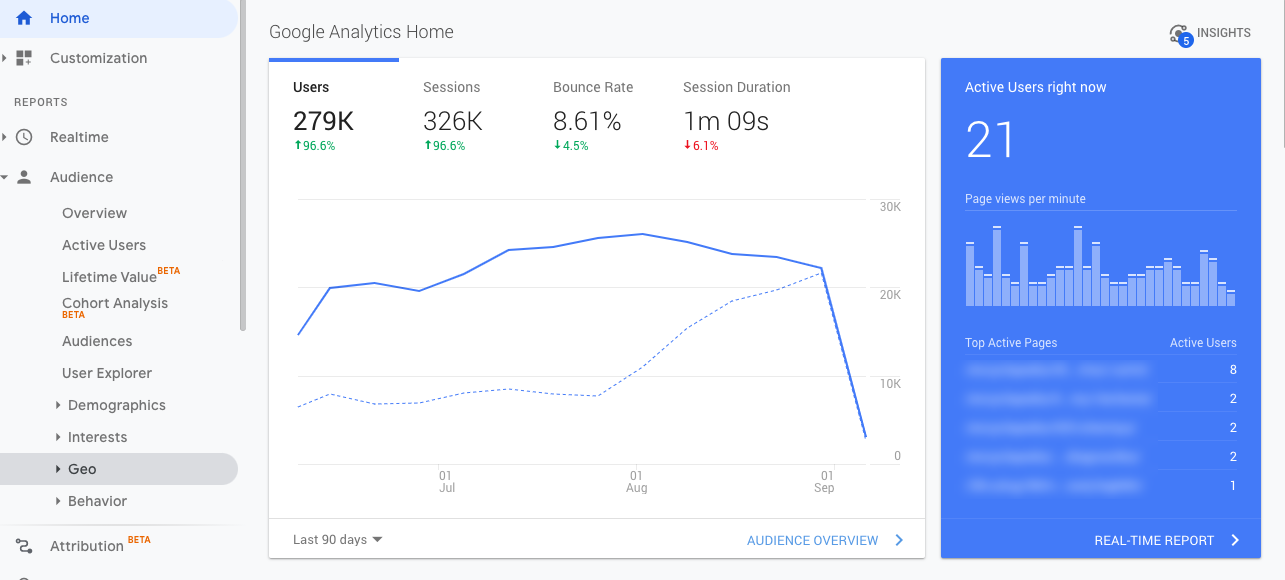Click the Realtime clock icon
The width and height of the screenshot is (1285, 580).
[x=24, y=137]
